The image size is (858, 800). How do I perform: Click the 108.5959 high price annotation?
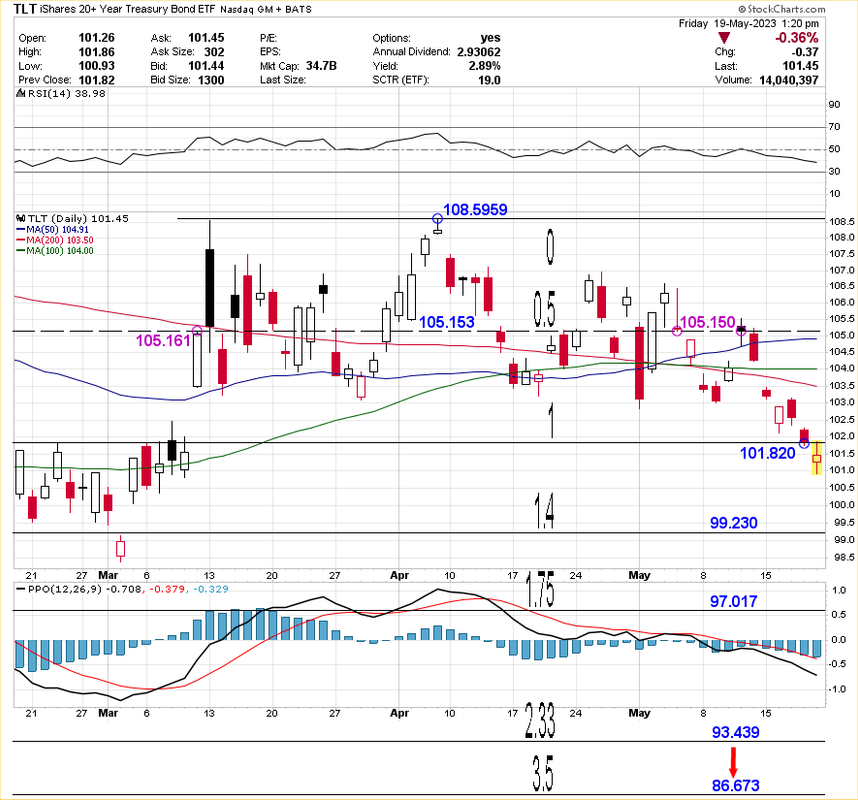(x=475, y=210)
